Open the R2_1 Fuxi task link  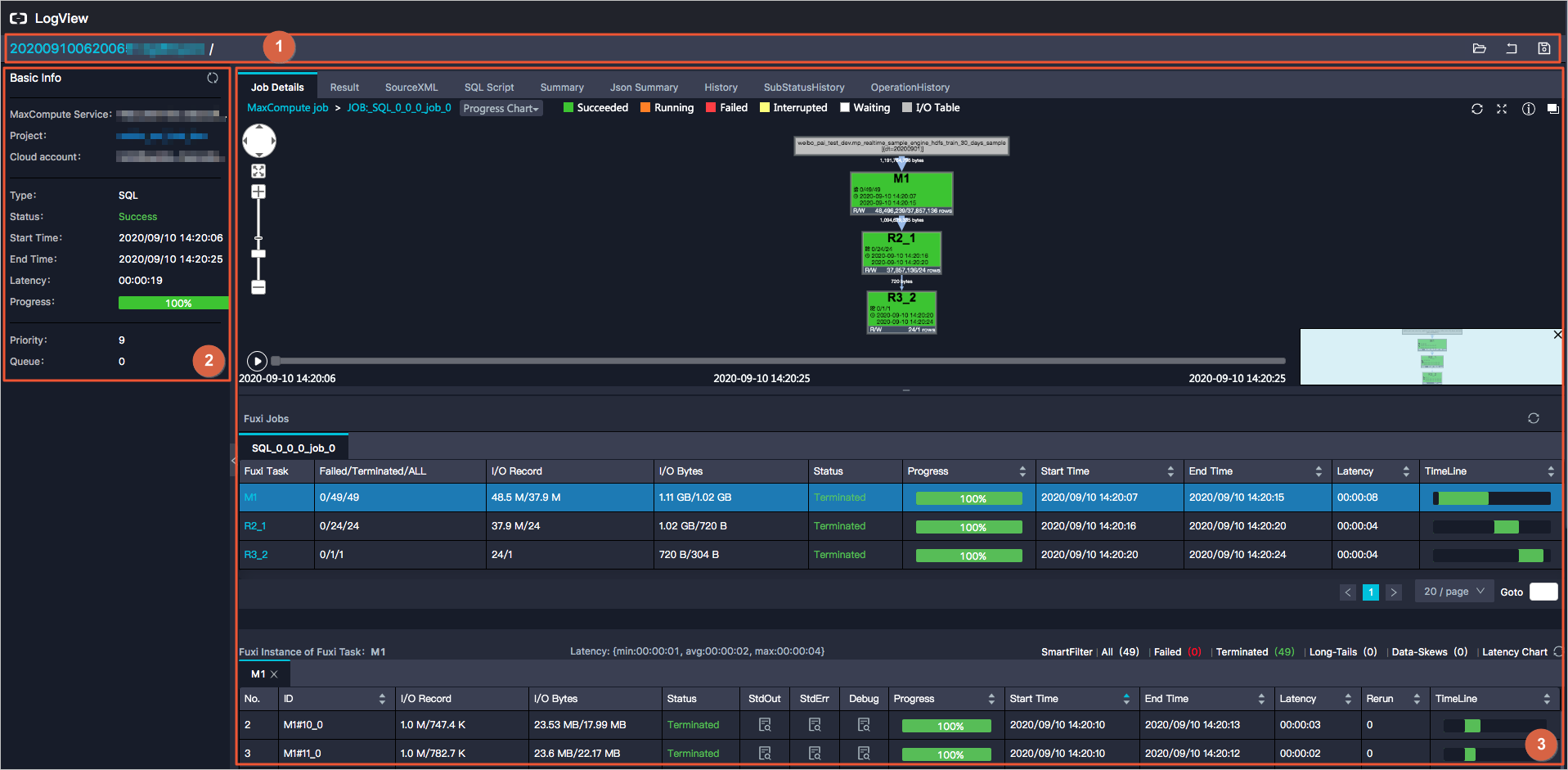255,526
